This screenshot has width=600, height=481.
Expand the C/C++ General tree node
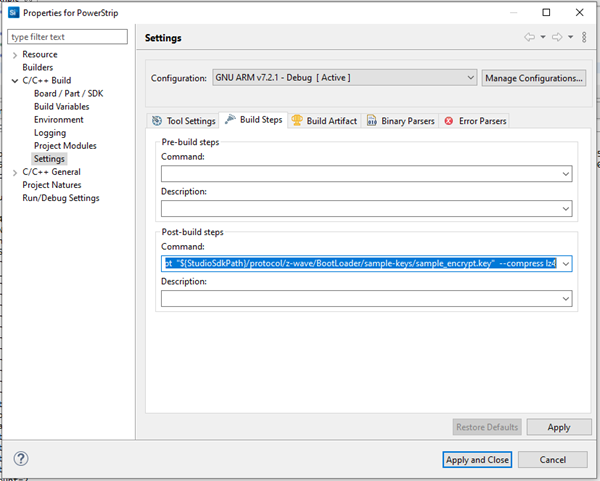pyautogui.click(x=13, y=172)
